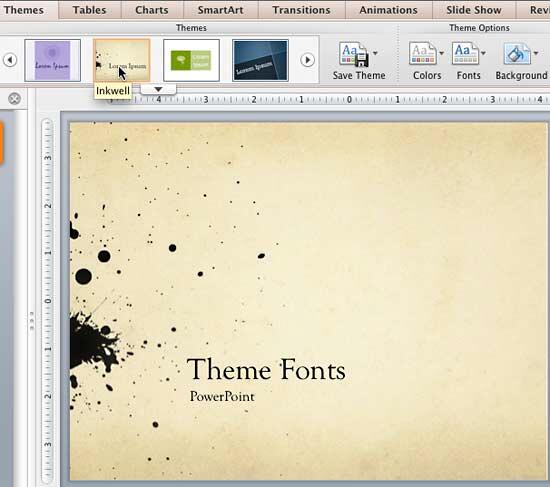Open the Colors dropdown arrow
Image resolution: width=550 pixels, height=487 pixels.
pos(442,53)
